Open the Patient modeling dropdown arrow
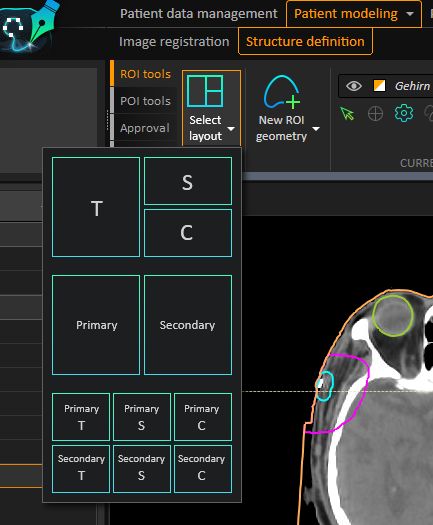This screenshot has width=433, height=525. tap(410, 14)
